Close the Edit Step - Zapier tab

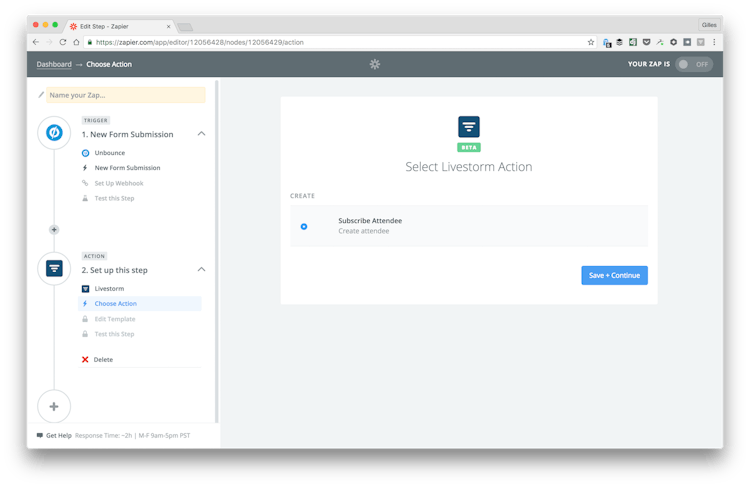(x=168, y=26)
